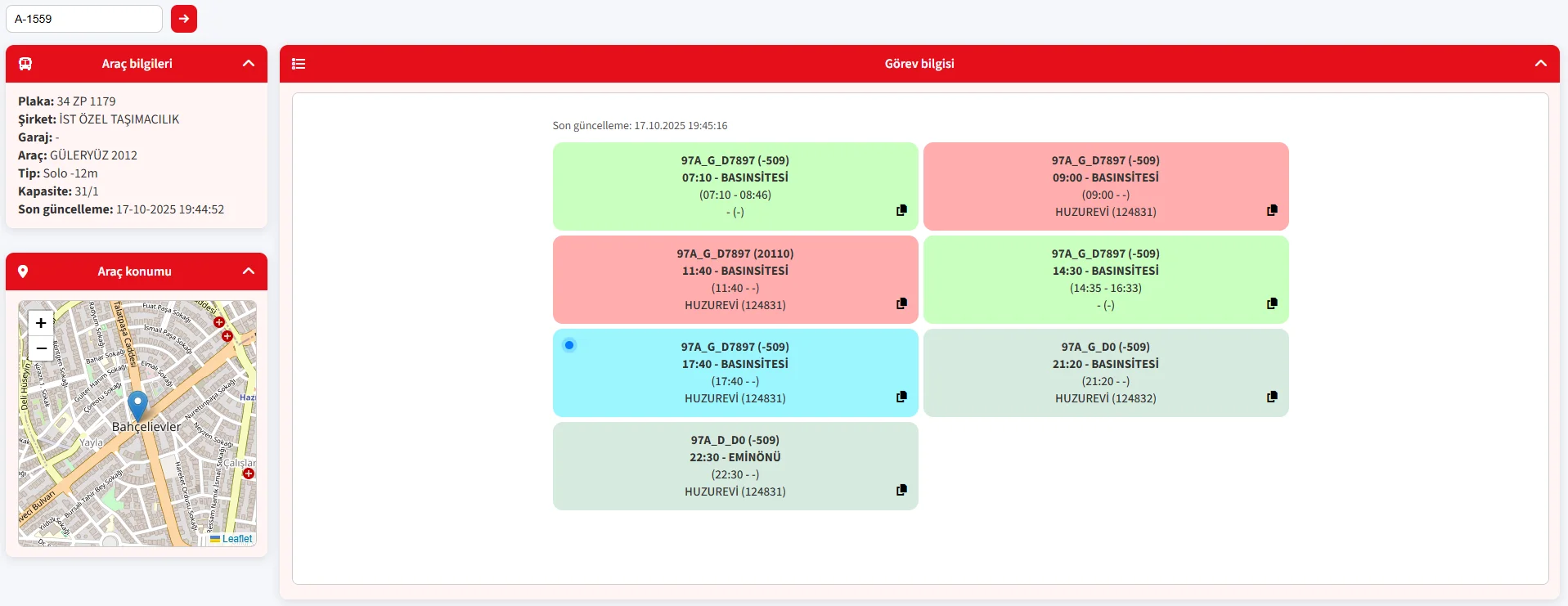Image resolution: width=1568 pixels, height=606 pixels.
Task: Zoom in on the map
Action: pos(41,323)
